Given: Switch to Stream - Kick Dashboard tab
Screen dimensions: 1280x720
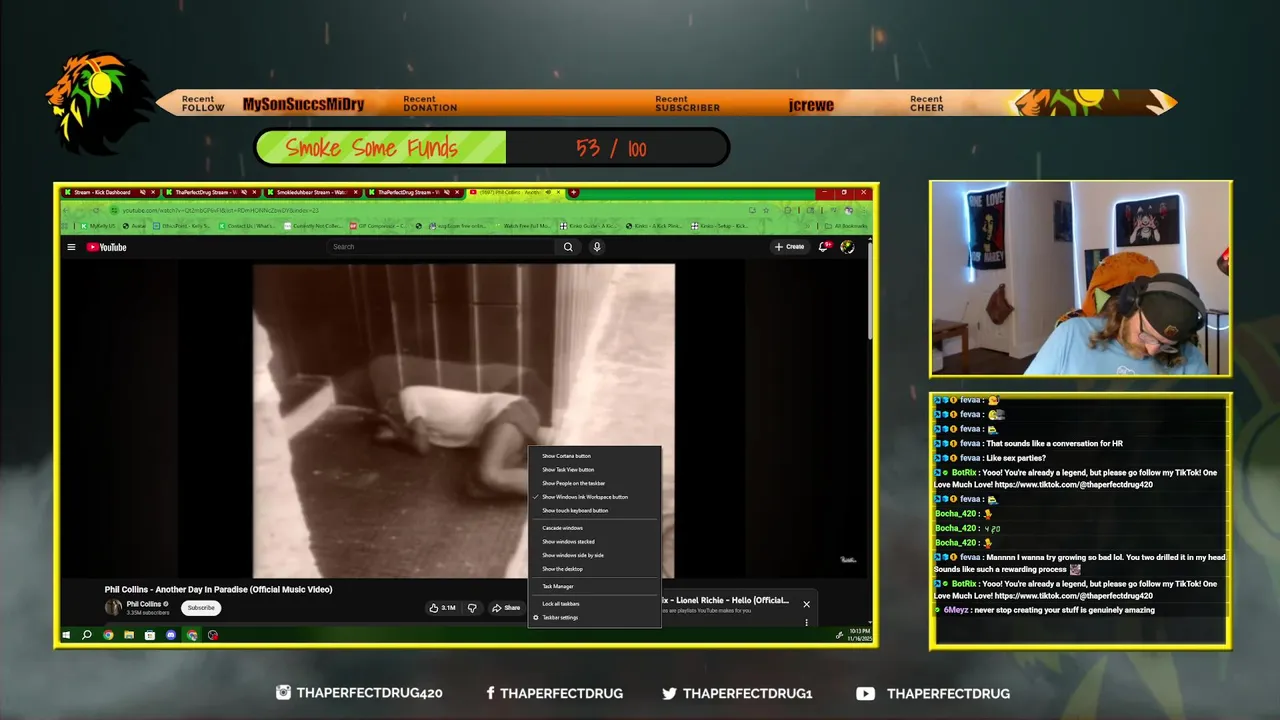Looking at the screenshot, I should [110, 192].
